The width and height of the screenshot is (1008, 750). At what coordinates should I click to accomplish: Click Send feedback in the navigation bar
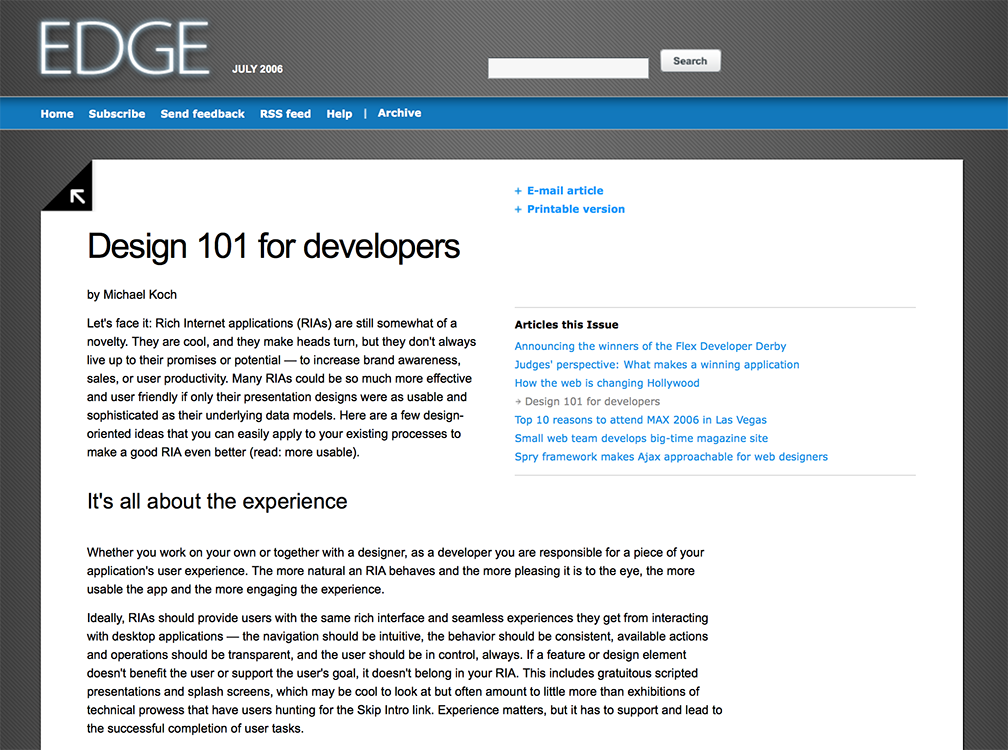pyautogui.click(x=202, y=113)
